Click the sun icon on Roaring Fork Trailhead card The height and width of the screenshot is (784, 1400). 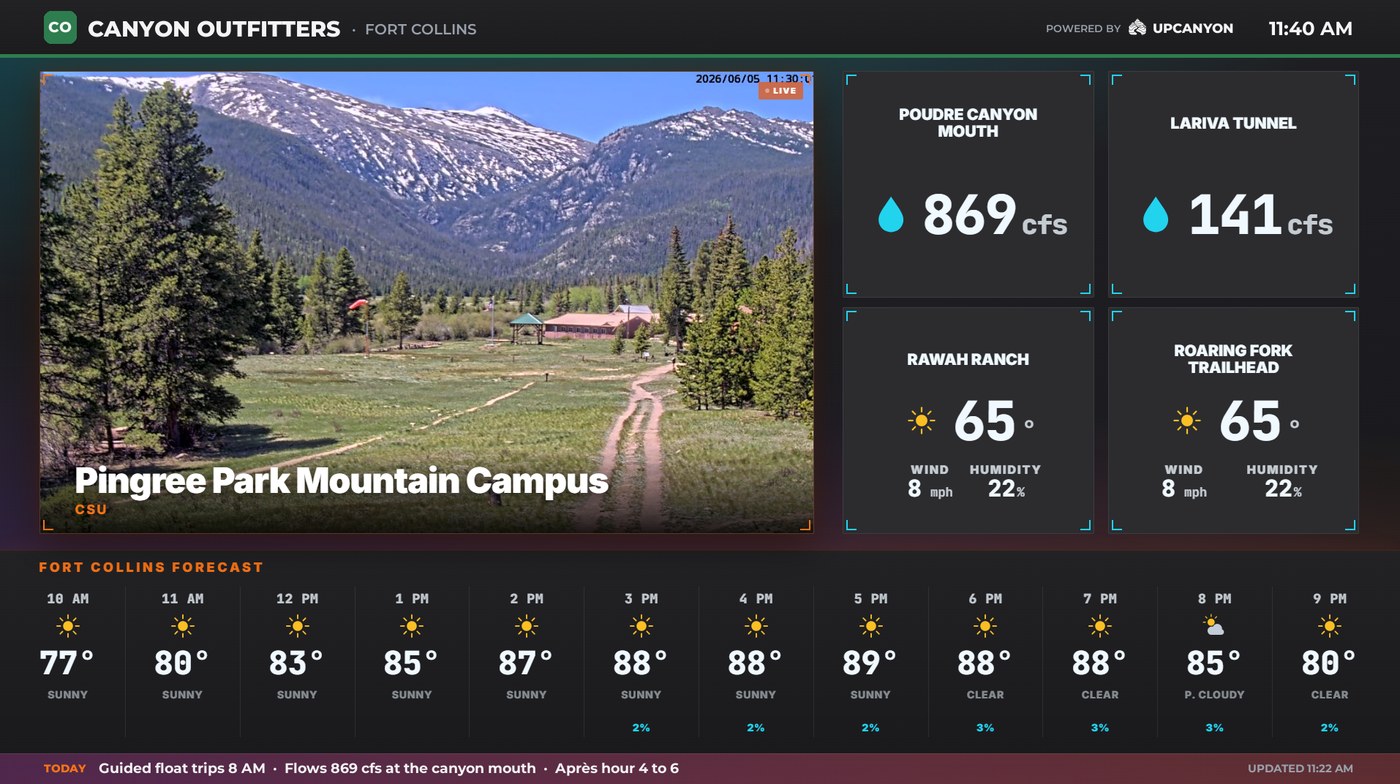click(x=1187, y=421)
